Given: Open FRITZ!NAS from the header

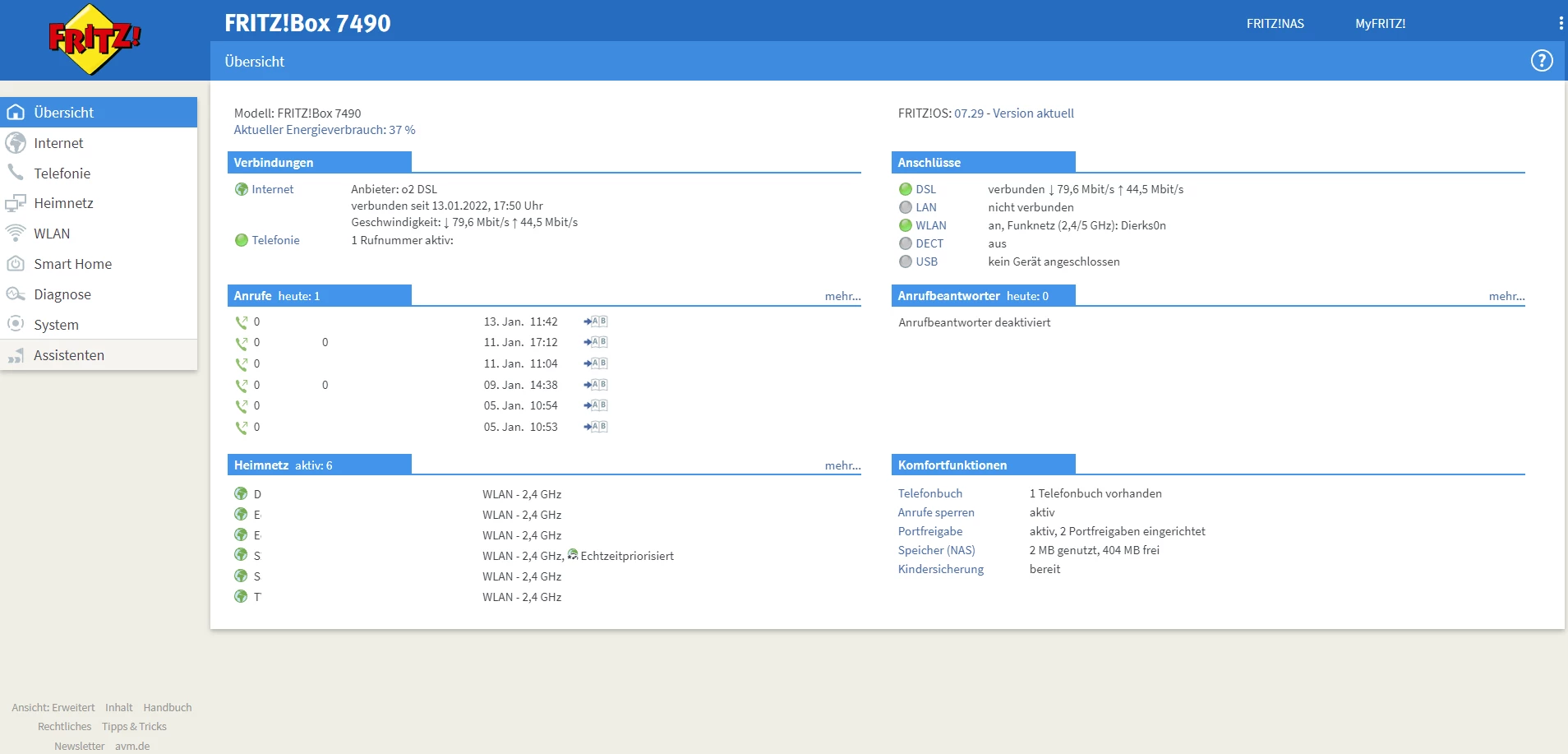Looking at the screenshot, I should [1275, 24].
